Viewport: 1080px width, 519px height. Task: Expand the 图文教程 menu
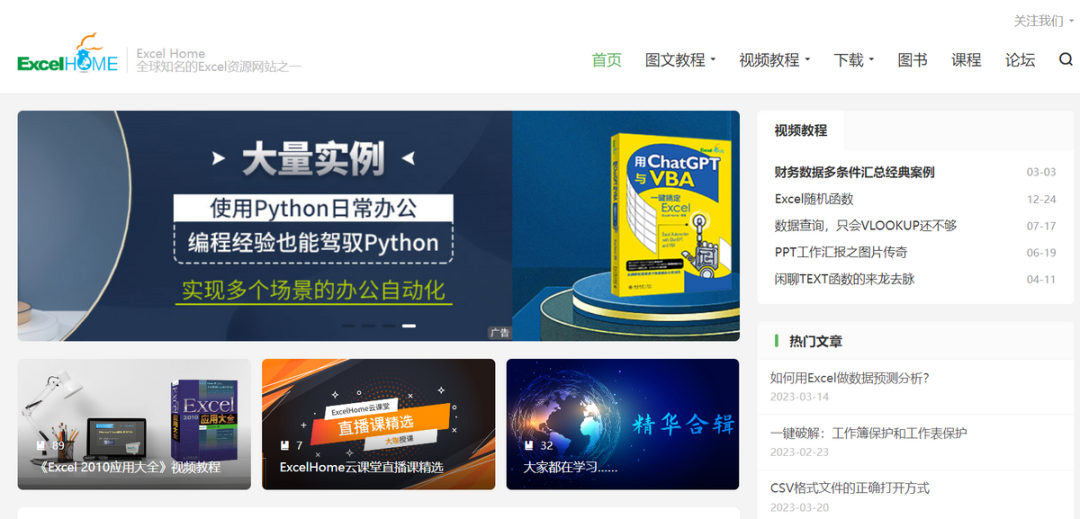click(x=680, y=60)
